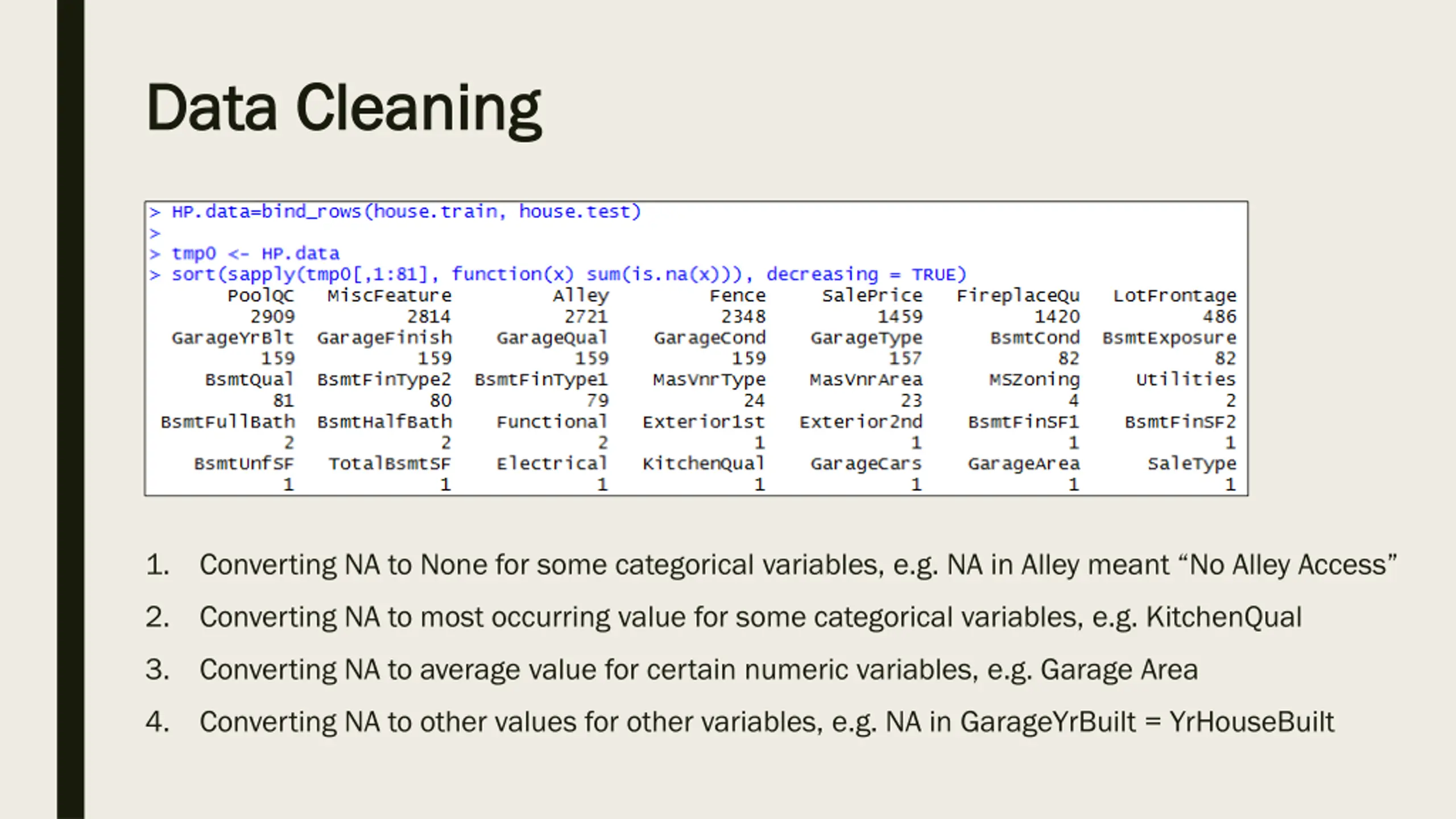Click the MasVnrType label

point(709,380)
